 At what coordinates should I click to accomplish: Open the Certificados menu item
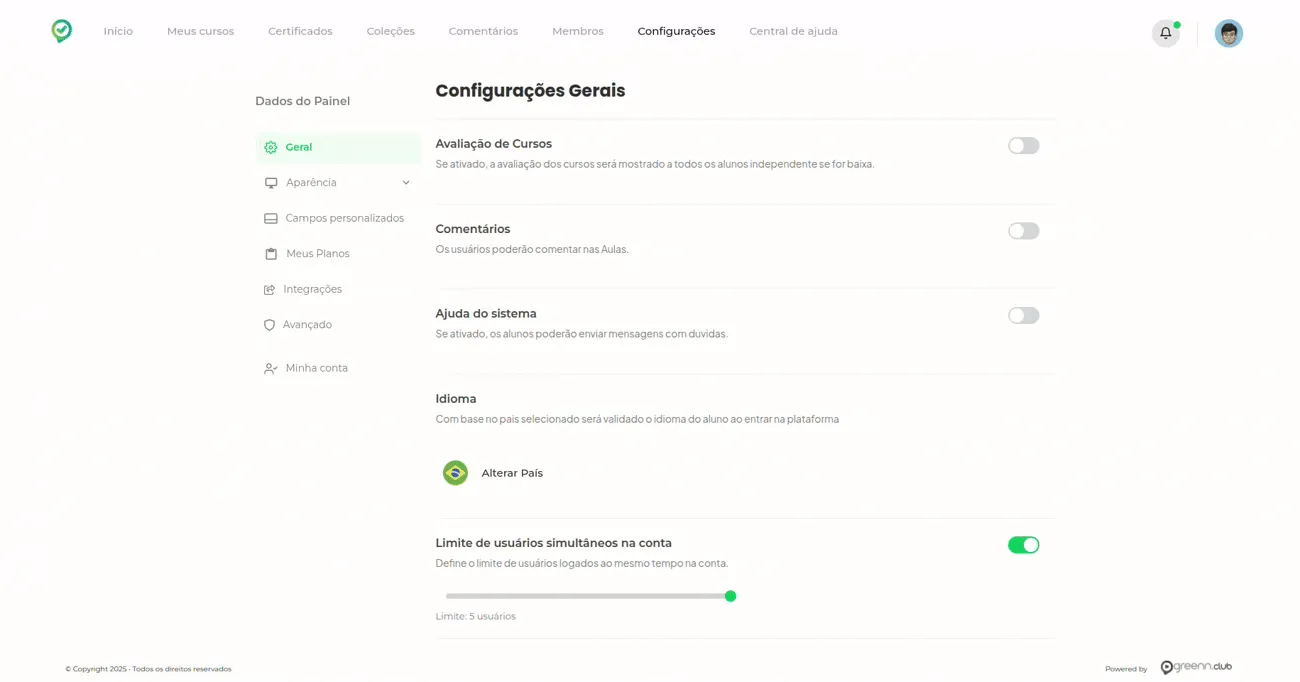tap(300, 31)
